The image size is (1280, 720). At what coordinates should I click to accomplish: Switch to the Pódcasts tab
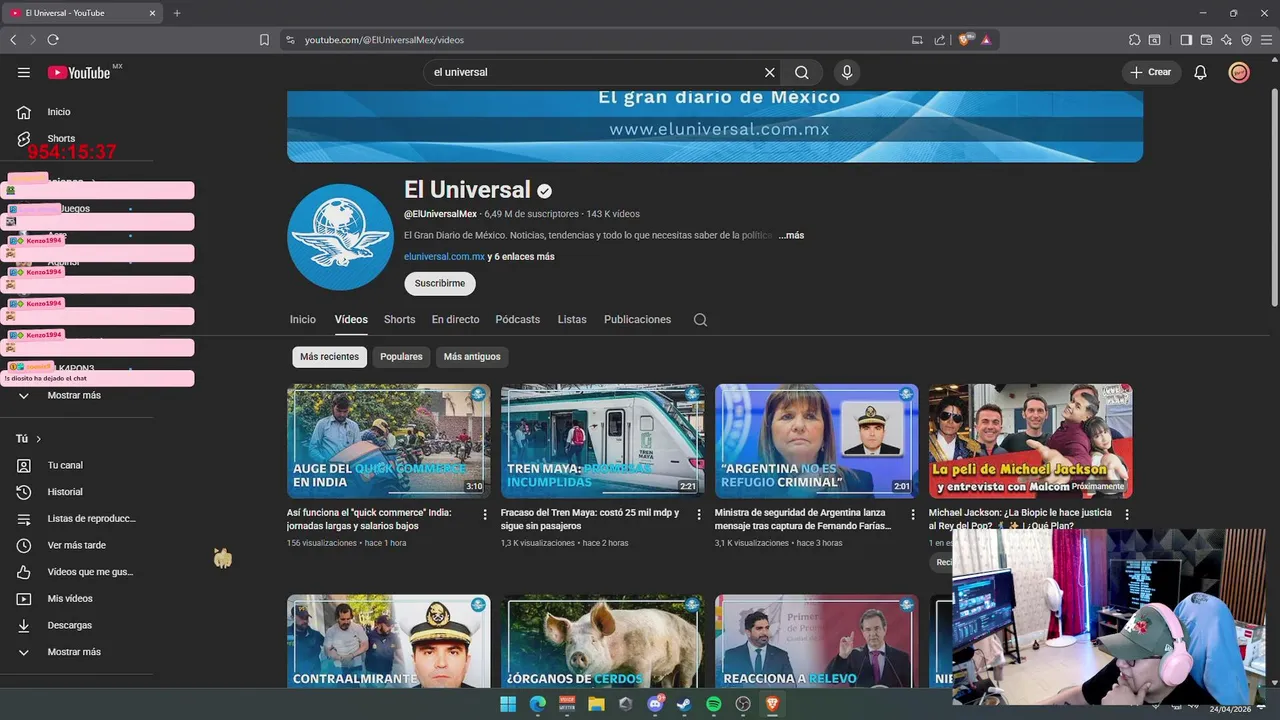tap(518, 320)
